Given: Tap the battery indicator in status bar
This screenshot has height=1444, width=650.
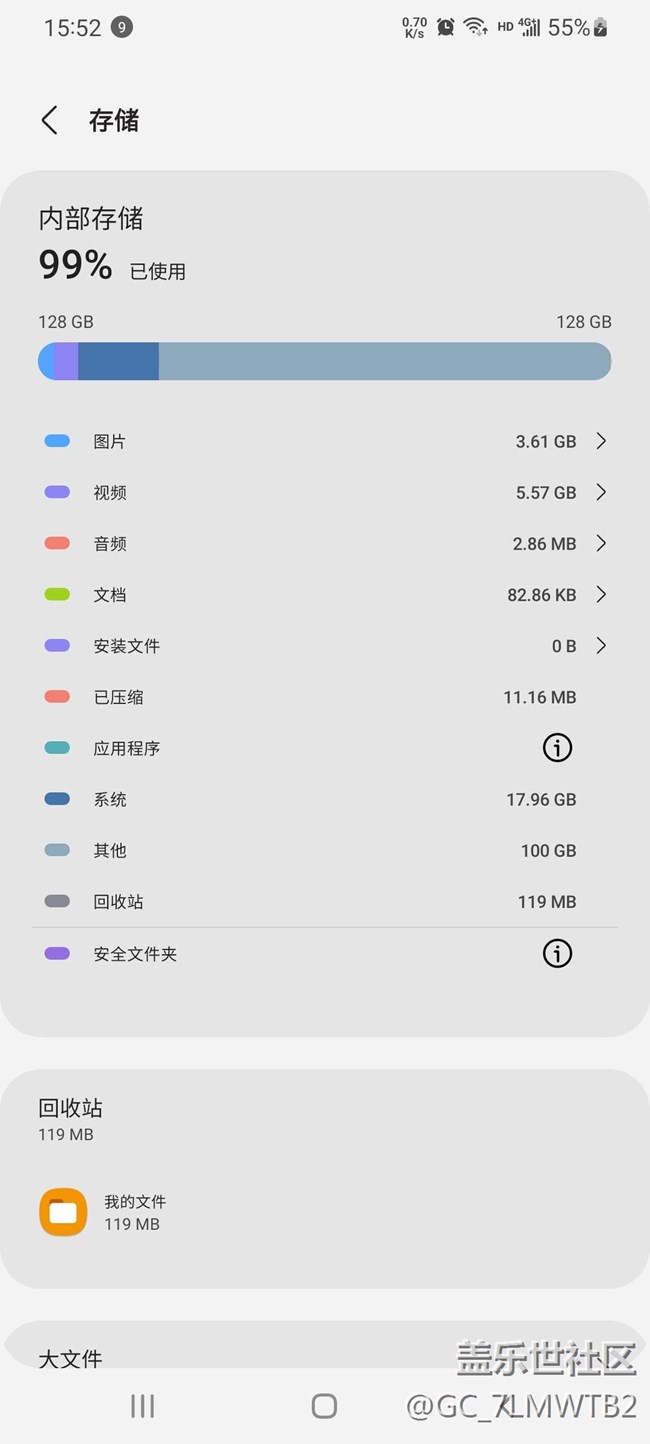Looking at the screenshot, I should pyautogui.click(x=600, y=28).
